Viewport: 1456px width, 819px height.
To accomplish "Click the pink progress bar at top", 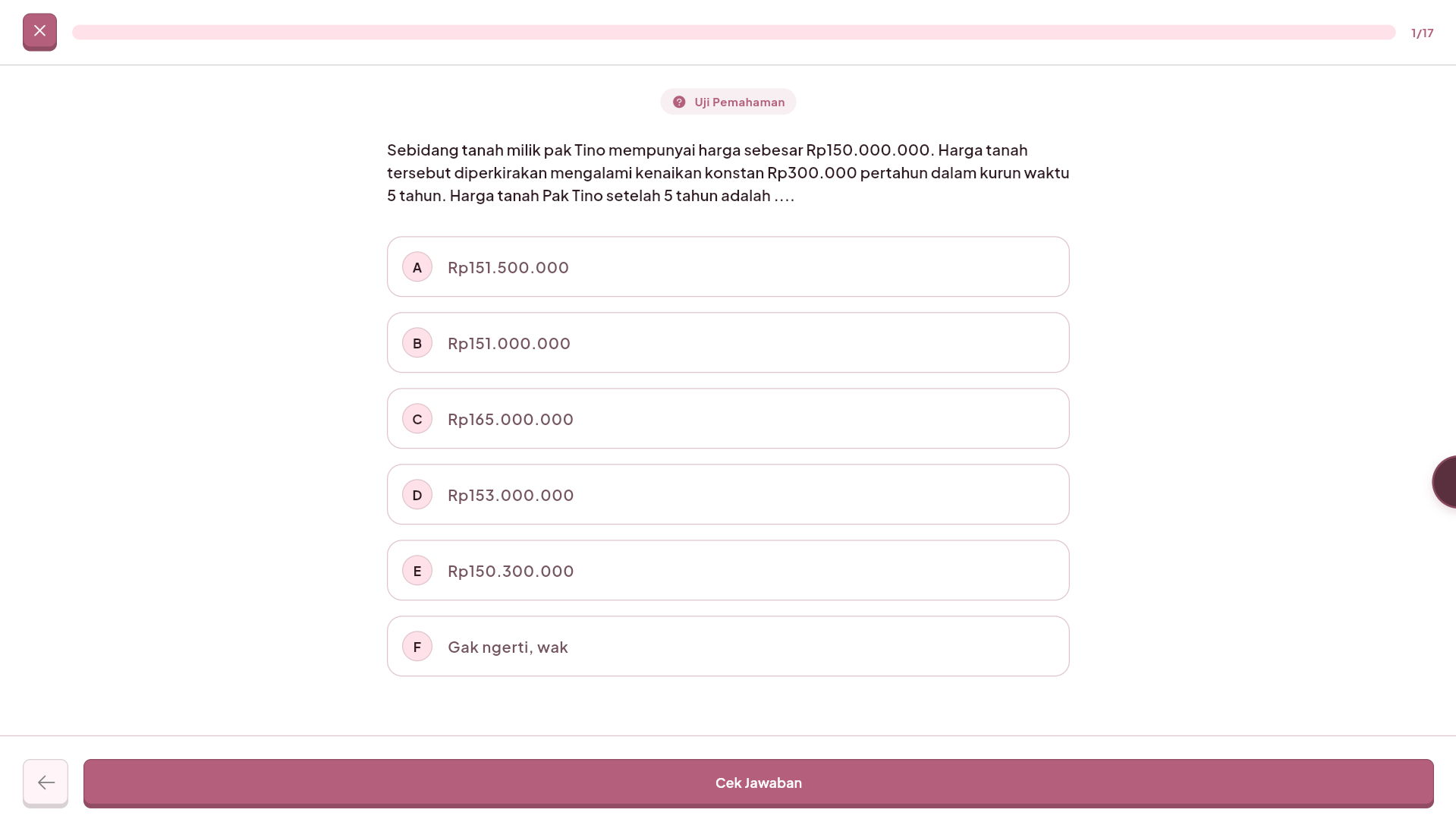I will tap(732, 32).
